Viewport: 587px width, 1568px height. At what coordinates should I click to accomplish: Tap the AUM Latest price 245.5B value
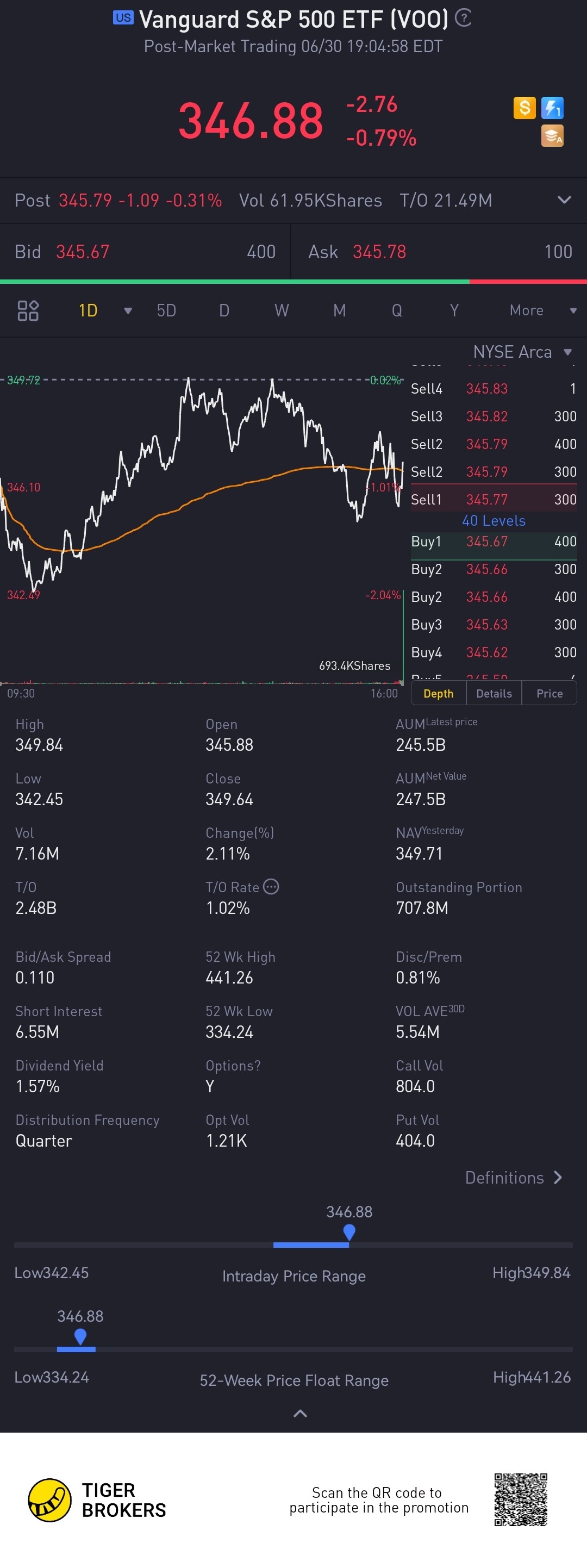[x=421, y=744]
